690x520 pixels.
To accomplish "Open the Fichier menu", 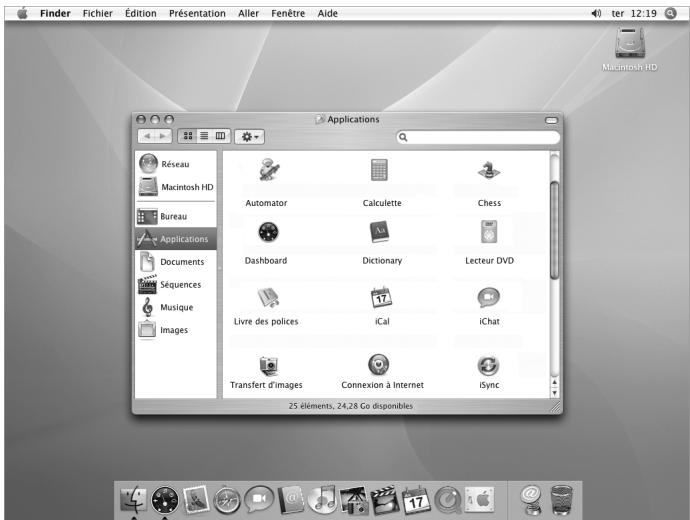I will click(x=97, y=13).
